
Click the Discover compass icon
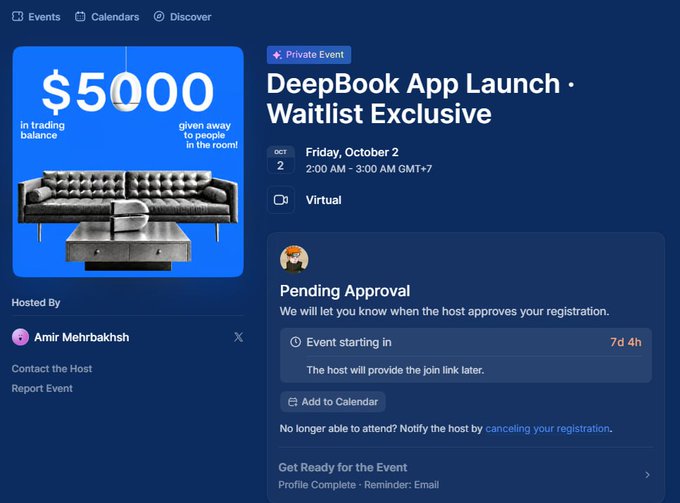(159, 16)
